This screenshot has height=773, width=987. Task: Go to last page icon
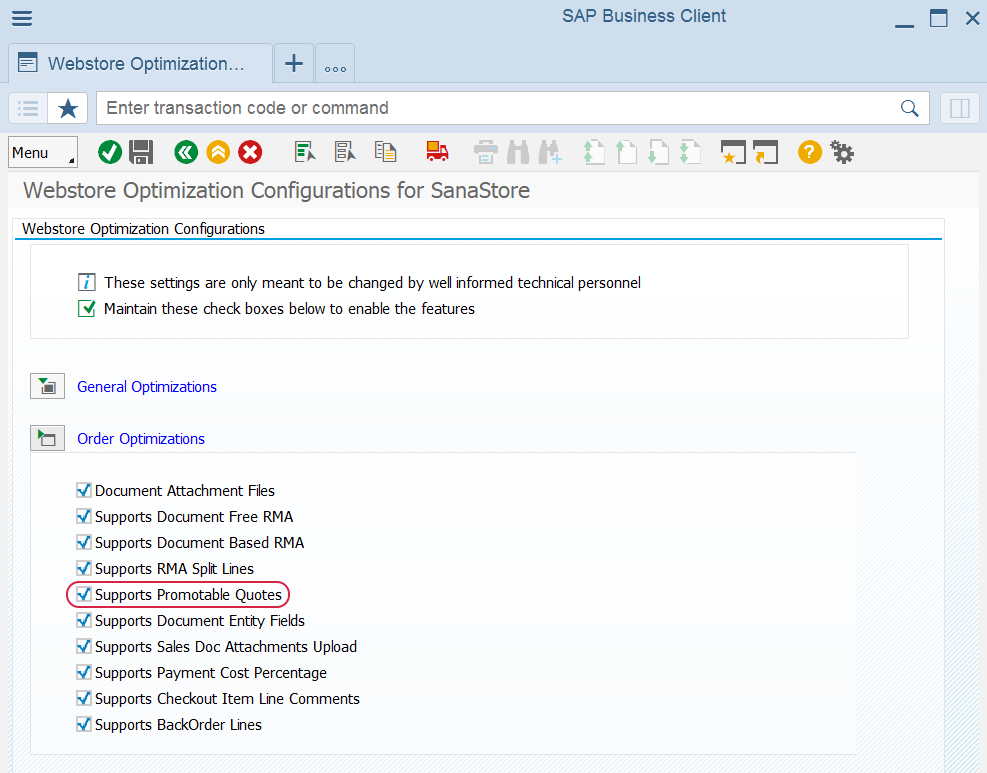(690, 152)
